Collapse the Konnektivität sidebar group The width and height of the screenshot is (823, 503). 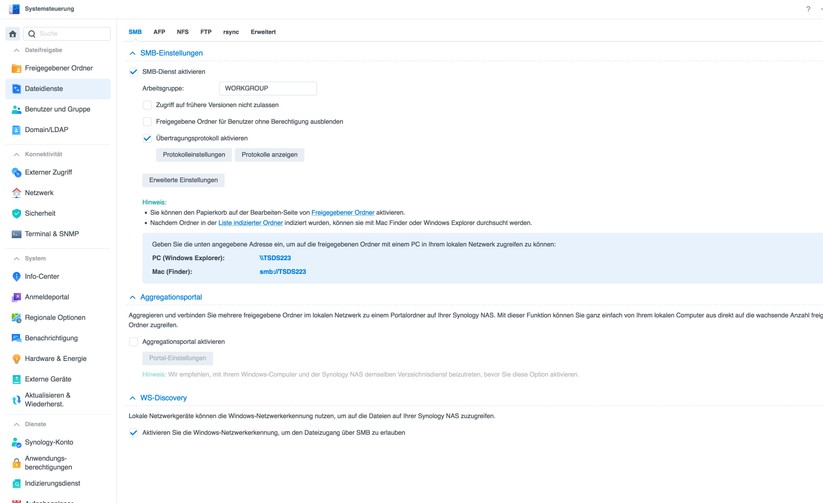(x=16, y=154)
